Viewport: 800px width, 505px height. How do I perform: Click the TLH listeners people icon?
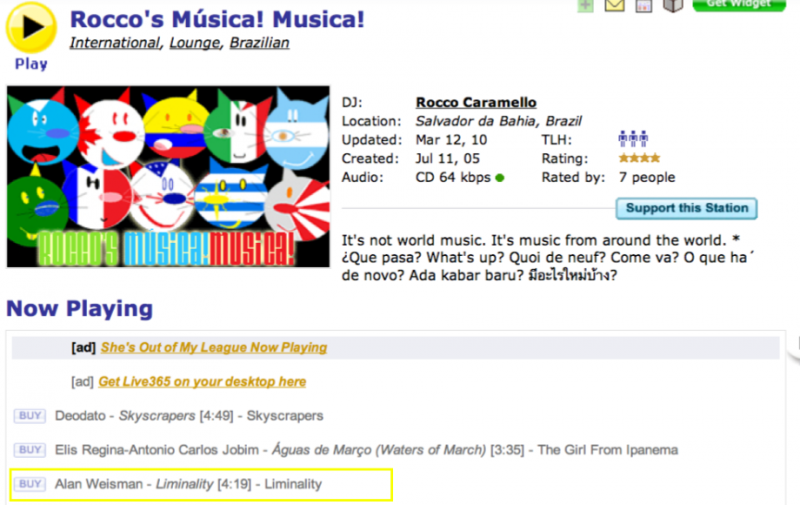pyautogui.click(x=633, y=139)
